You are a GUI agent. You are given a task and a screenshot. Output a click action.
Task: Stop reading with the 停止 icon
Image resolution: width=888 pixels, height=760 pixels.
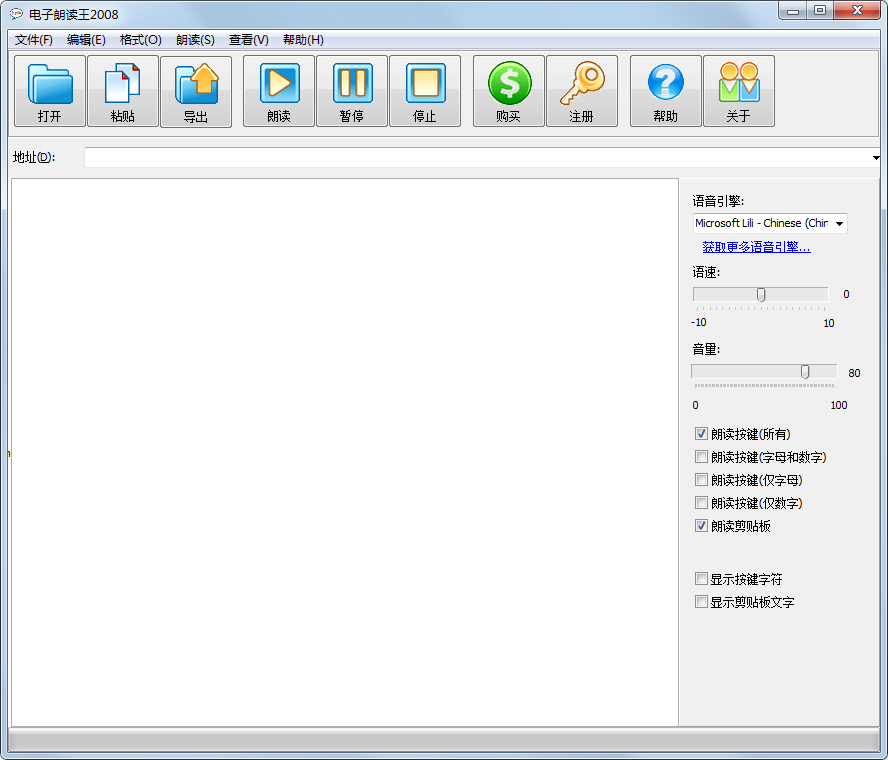(x=425, y=84)
